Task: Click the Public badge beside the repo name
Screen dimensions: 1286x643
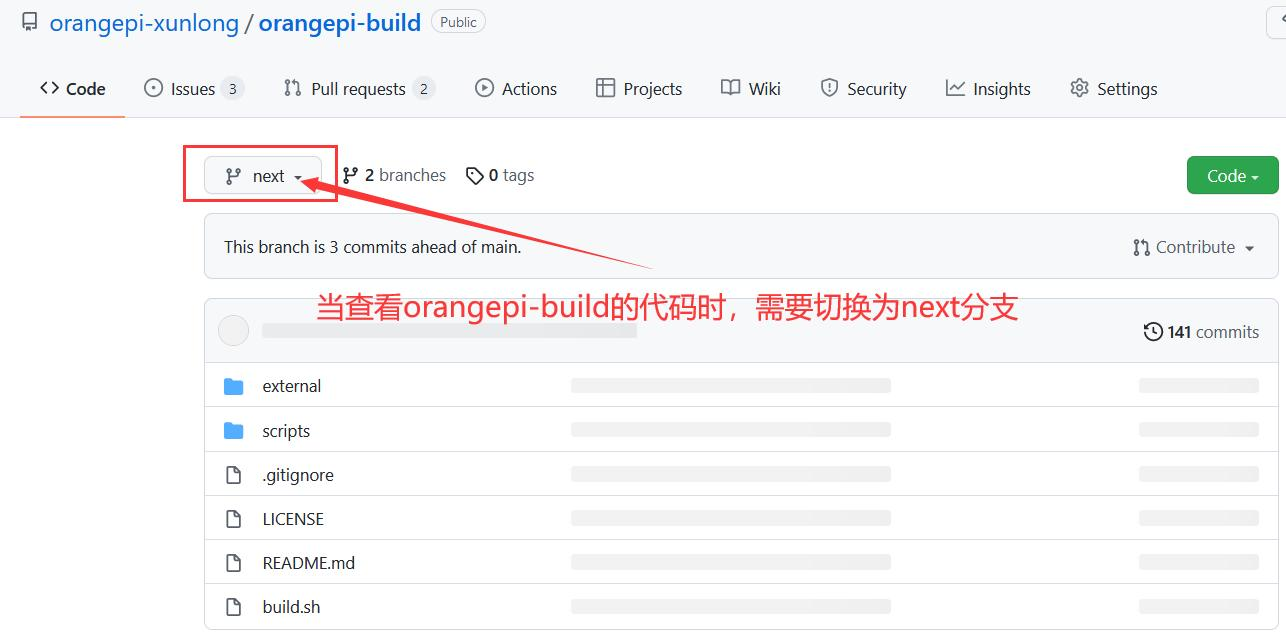Action: (458, 20)
